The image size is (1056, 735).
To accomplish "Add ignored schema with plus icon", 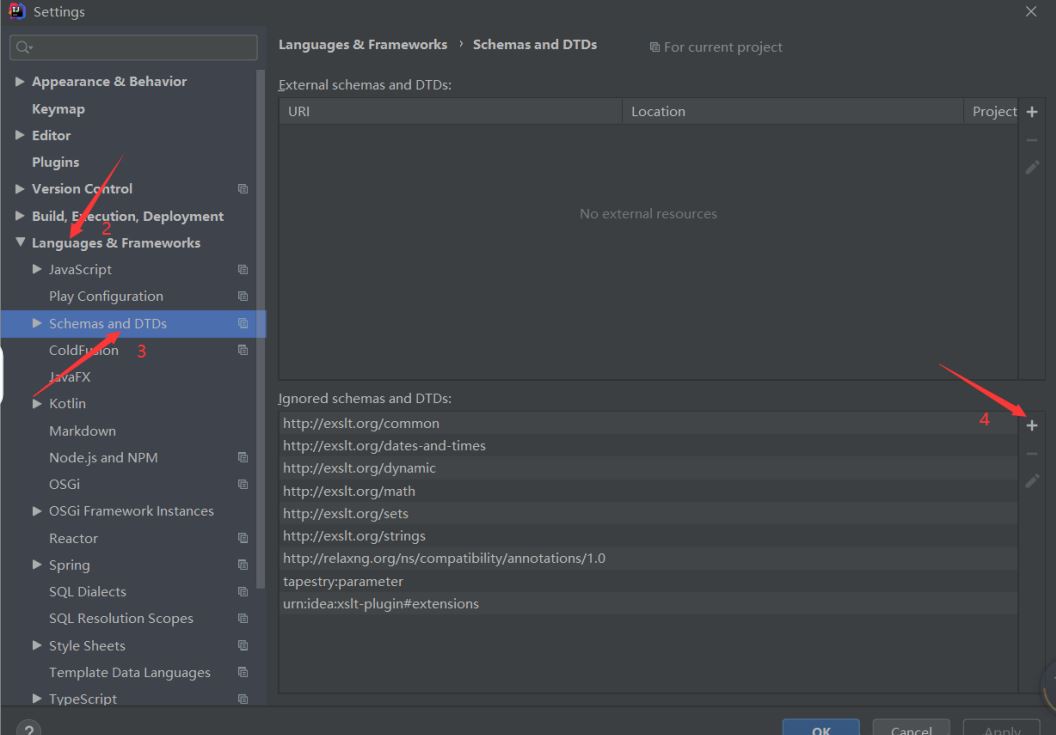I will coord(1032,425).
